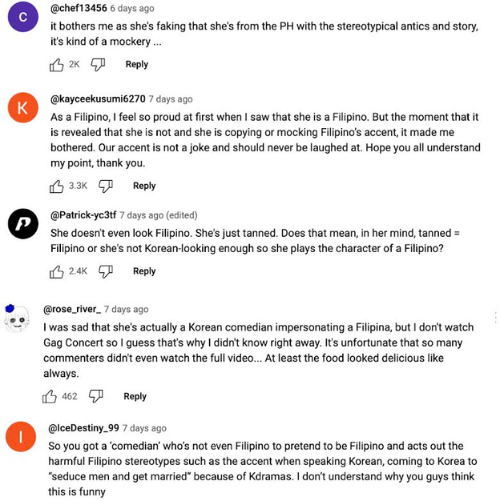500x500 pixels.
Task: Reply to @kayceekusumi6270's comment
Action: tap(144, 186)
